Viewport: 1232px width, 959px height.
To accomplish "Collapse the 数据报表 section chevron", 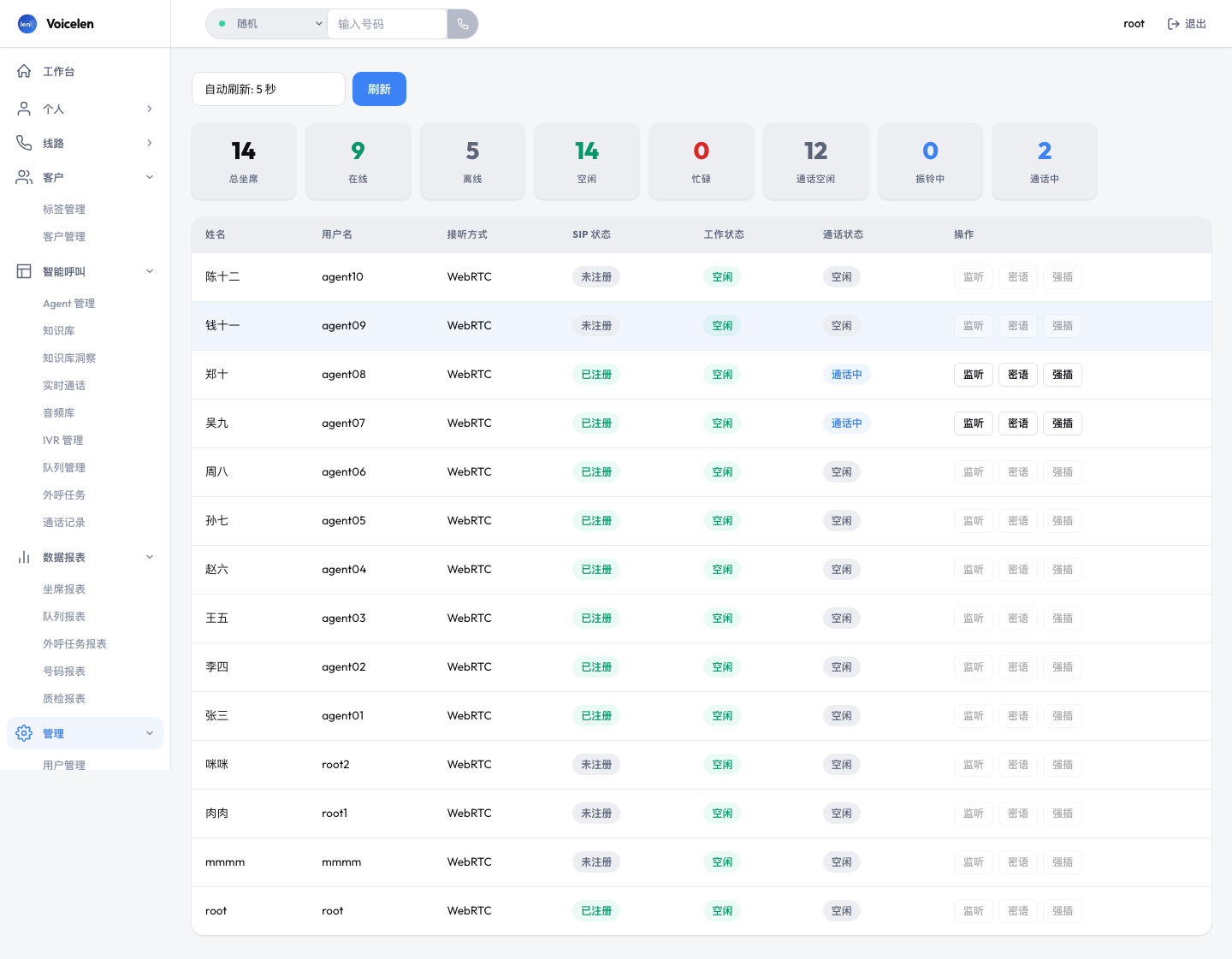I will point(150,557).
